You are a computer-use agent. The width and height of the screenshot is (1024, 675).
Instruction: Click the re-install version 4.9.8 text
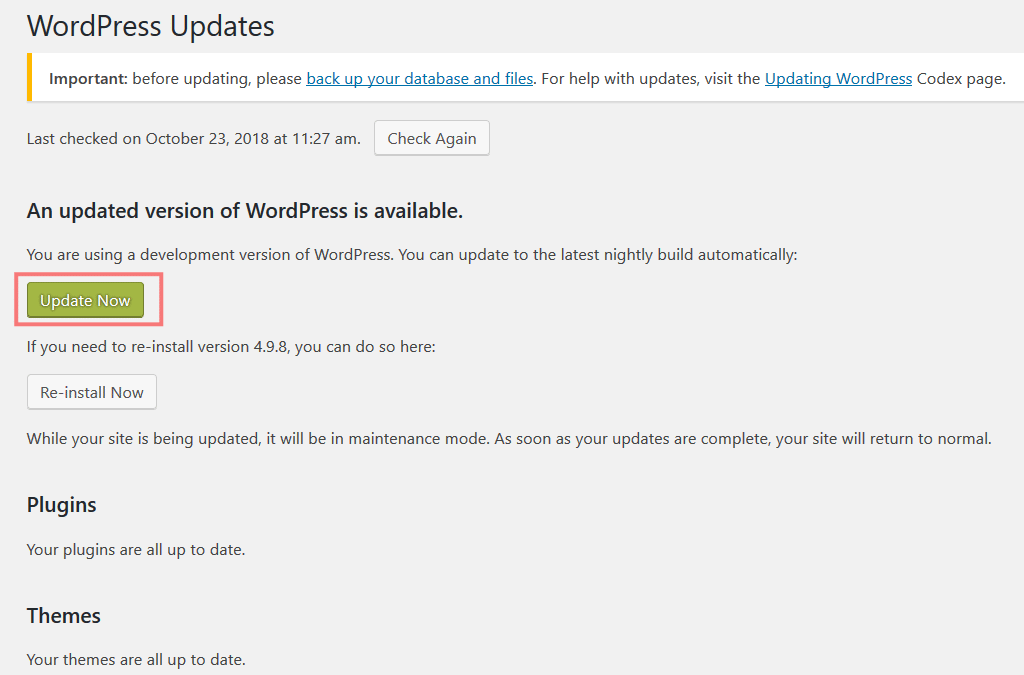(231, 347)
